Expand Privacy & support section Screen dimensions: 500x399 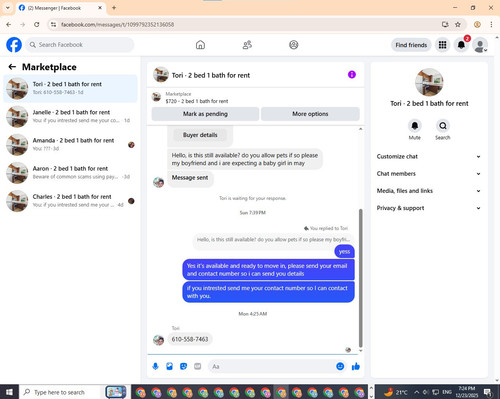[x=429, y=208]
